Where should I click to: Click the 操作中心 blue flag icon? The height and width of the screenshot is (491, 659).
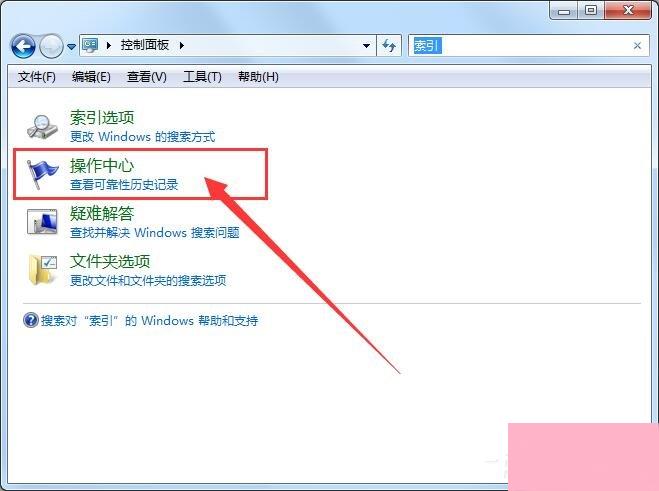pos(42,174)
